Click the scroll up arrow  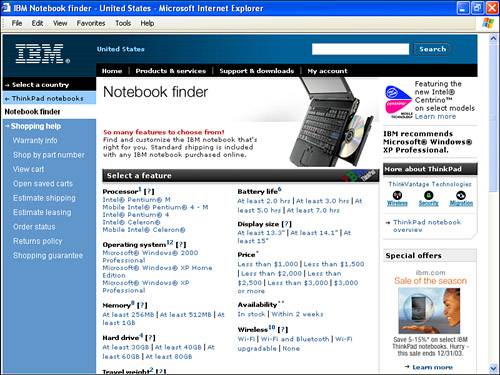click(x=493, y=39)
